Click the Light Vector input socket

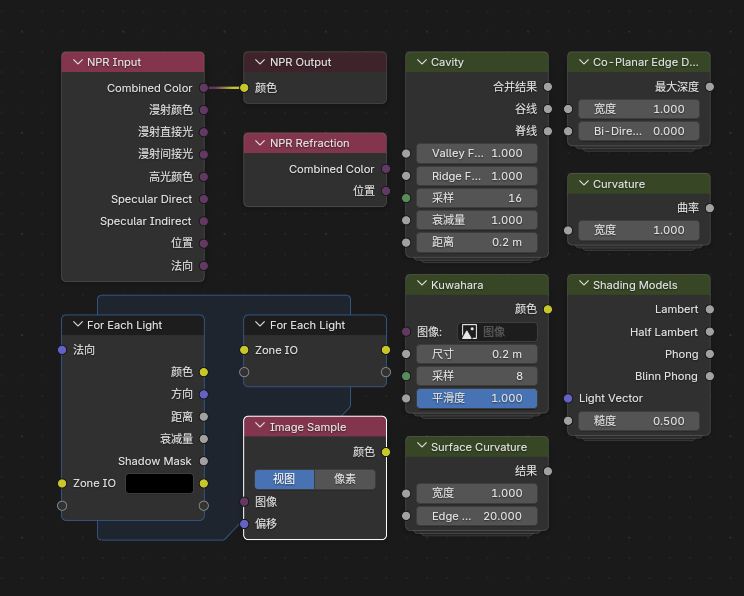coord(568,398)
